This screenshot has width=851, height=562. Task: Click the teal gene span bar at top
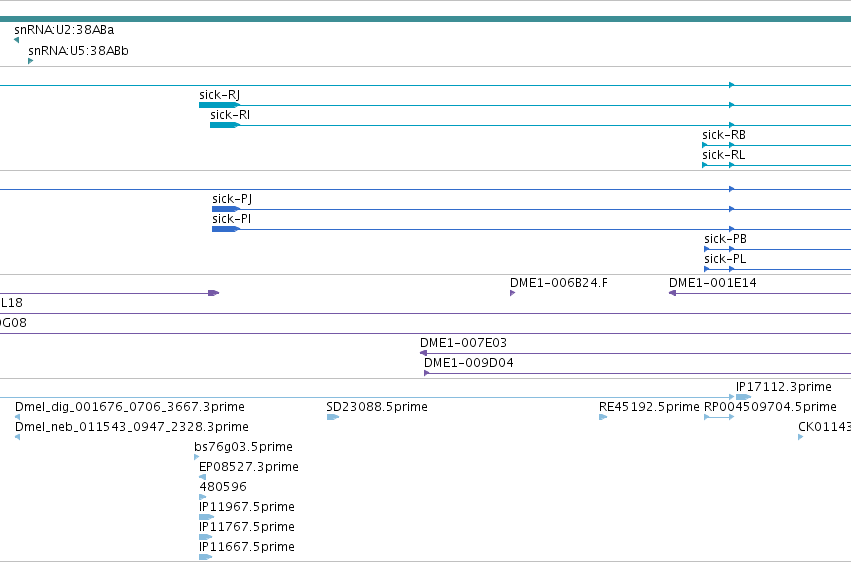[426, 19]
